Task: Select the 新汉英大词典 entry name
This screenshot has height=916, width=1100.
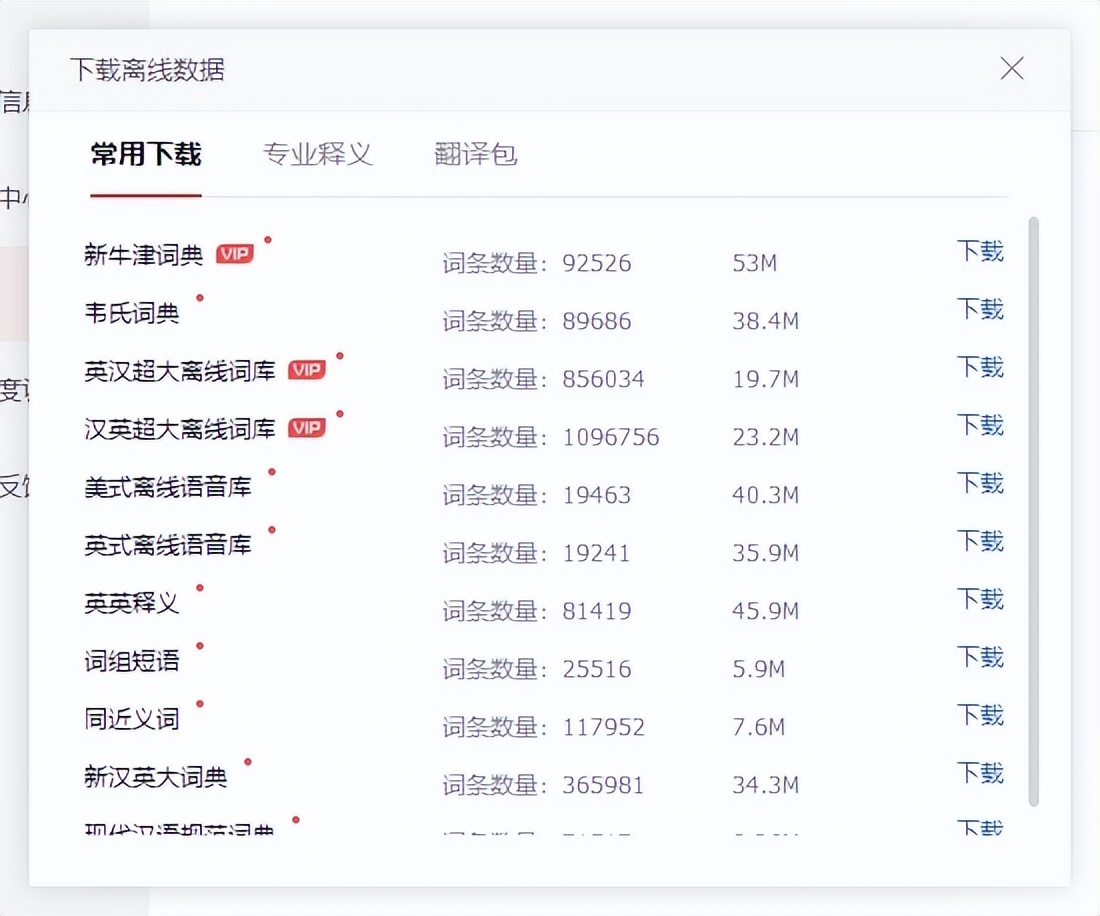Action: coord(156,777)
